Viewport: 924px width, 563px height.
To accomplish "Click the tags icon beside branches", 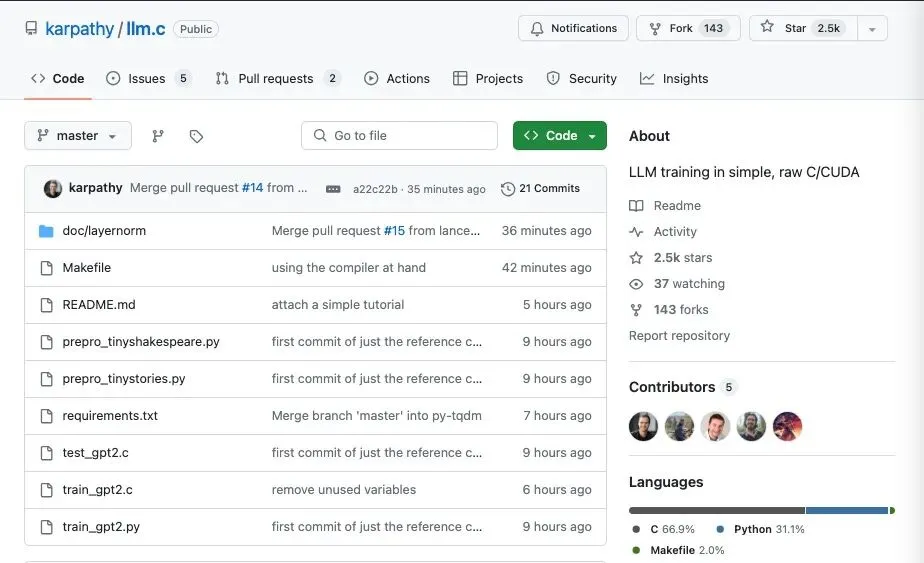I will pyautogui.click(x=196, y=136).
